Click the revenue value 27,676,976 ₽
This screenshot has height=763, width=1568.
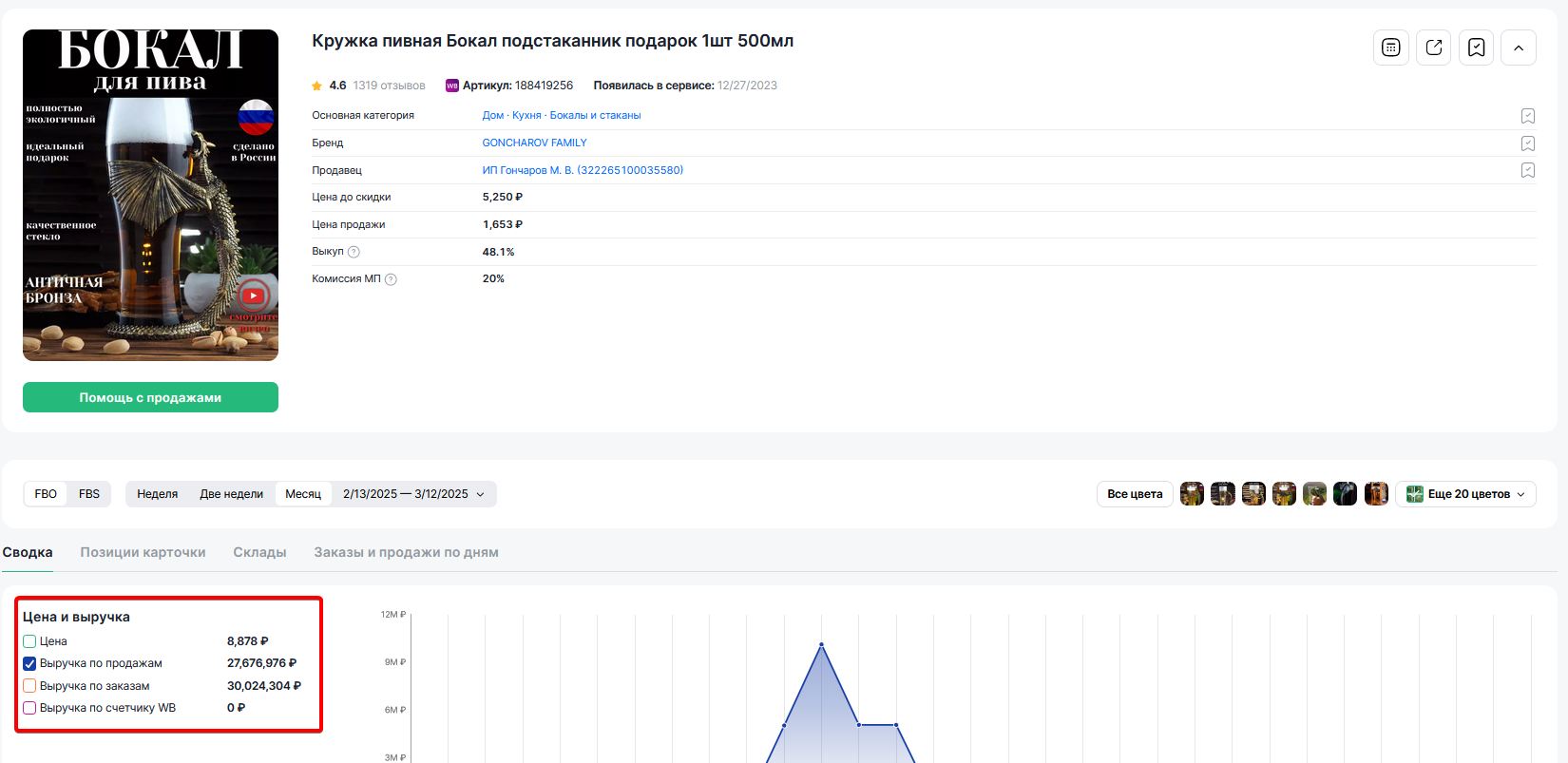click(261, 663)
